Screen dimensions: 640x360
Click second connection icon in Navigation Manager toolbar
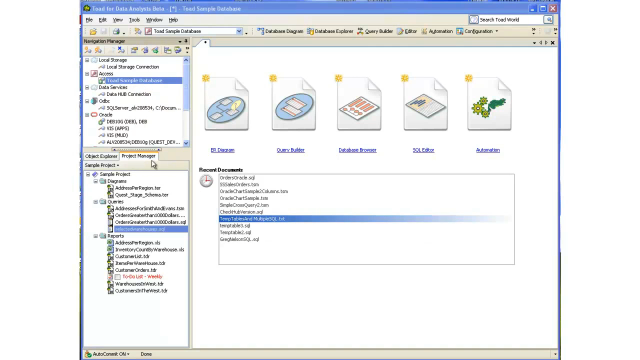tap(98, 50)
